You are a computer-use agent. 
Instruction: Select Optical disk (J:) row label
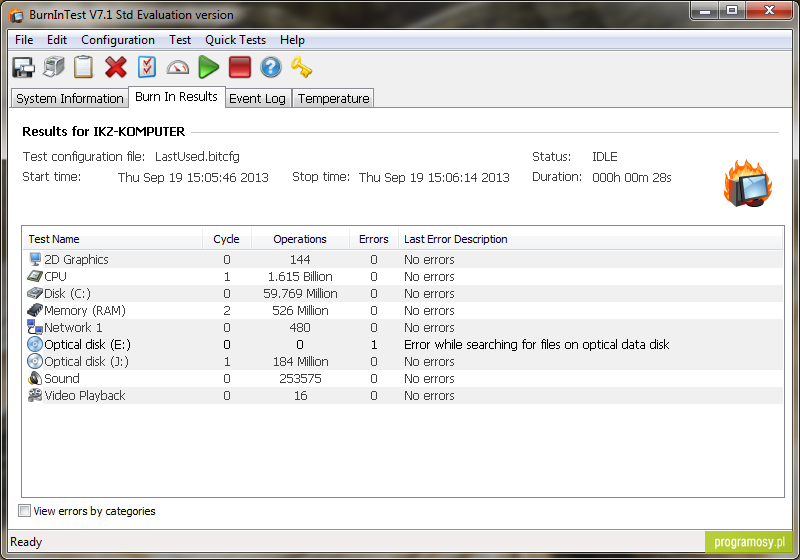pyautogui.click(x=86, y=362)
